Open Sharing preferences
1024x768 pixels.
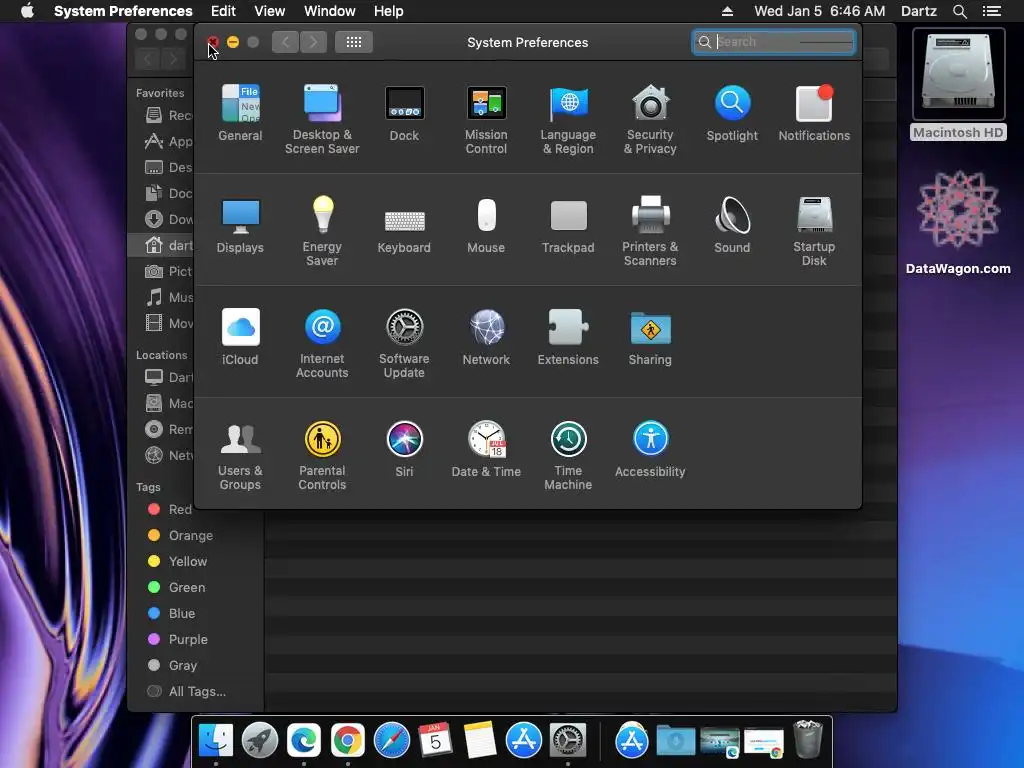pyautogui.click(x=650, y=337)
